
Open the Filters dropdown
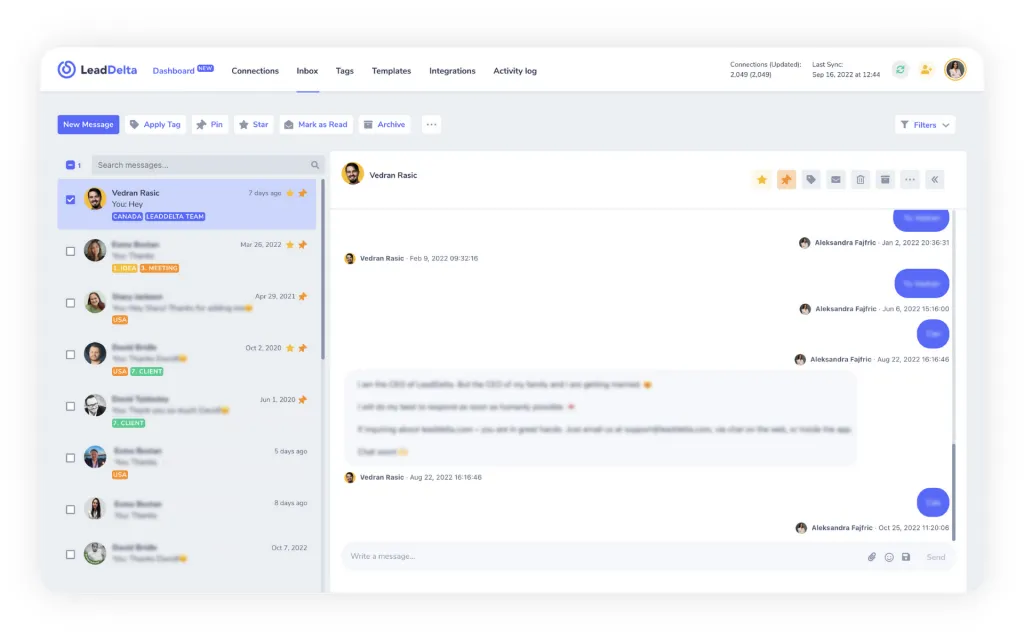[x=925, y=125]
